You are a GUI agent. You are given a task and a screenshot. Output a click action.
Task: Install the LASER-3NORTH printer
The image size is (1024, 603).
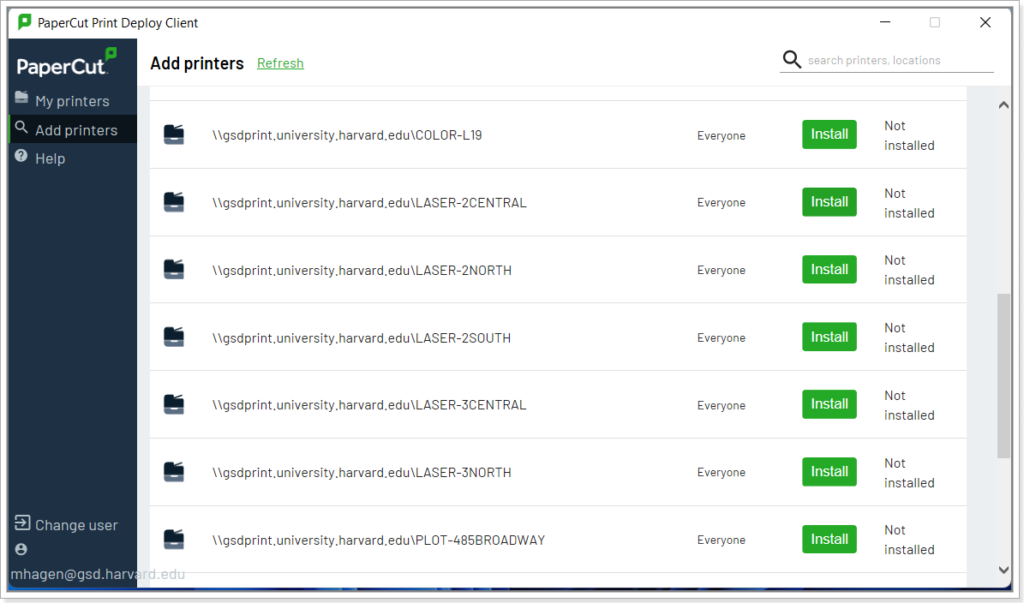point(829,472)
